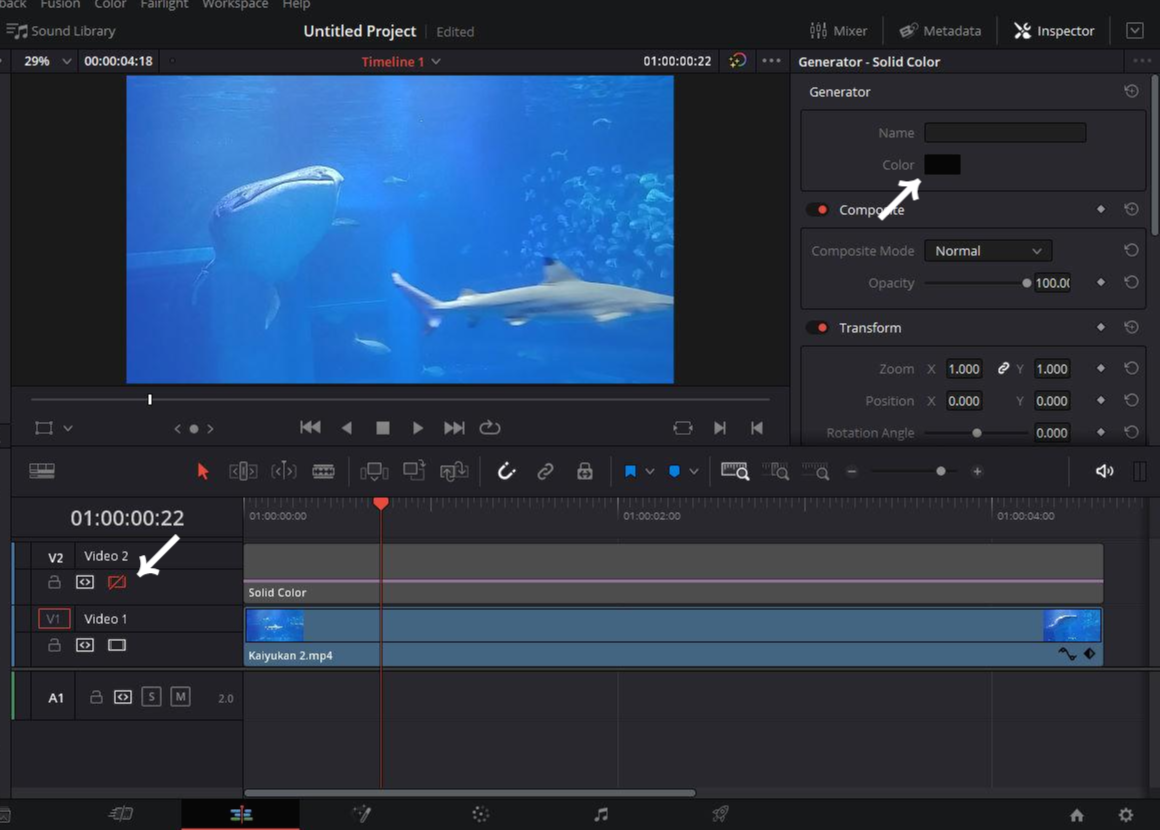Click Detail Zoom icon

tap(775, 471)
